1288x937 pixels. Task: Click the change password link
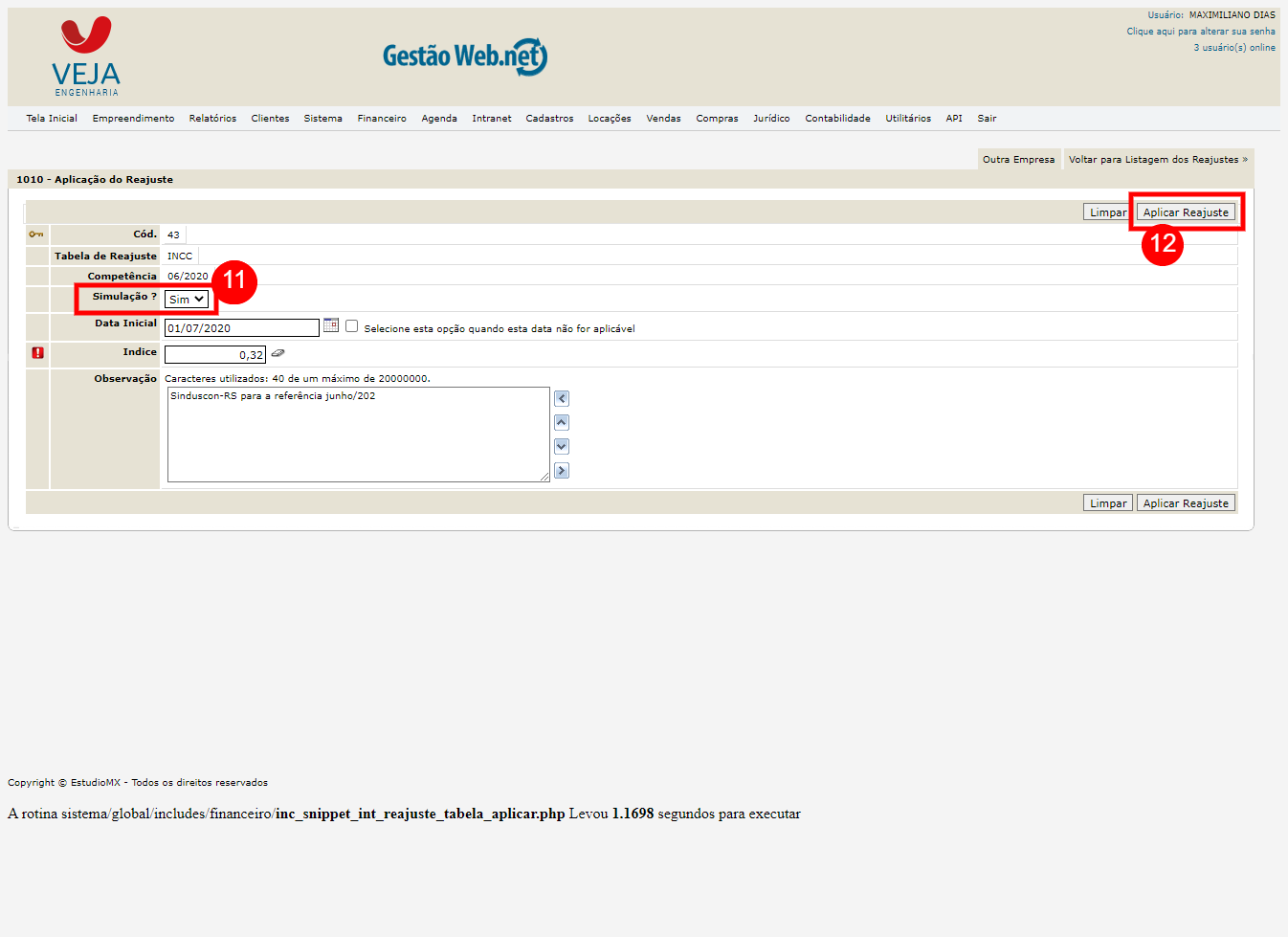coord(1200,32)
